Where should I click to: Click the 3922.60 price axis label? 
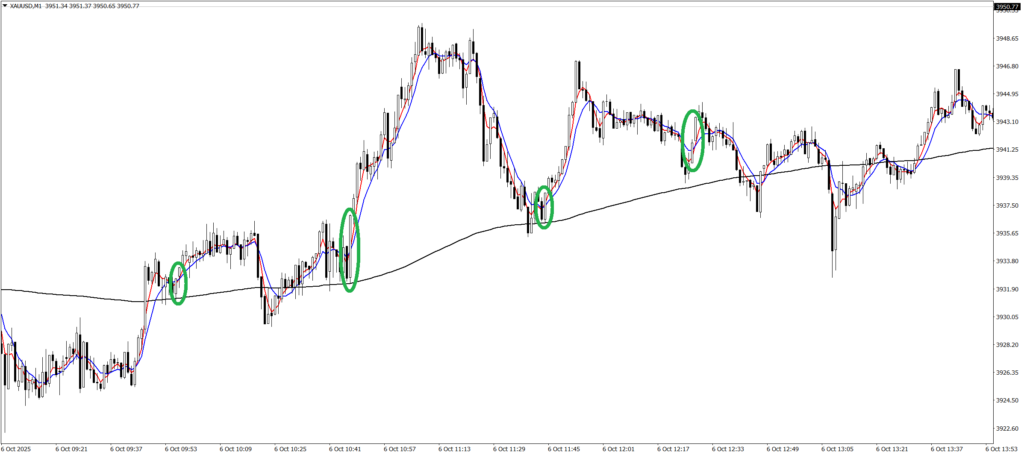point(1006,428)
